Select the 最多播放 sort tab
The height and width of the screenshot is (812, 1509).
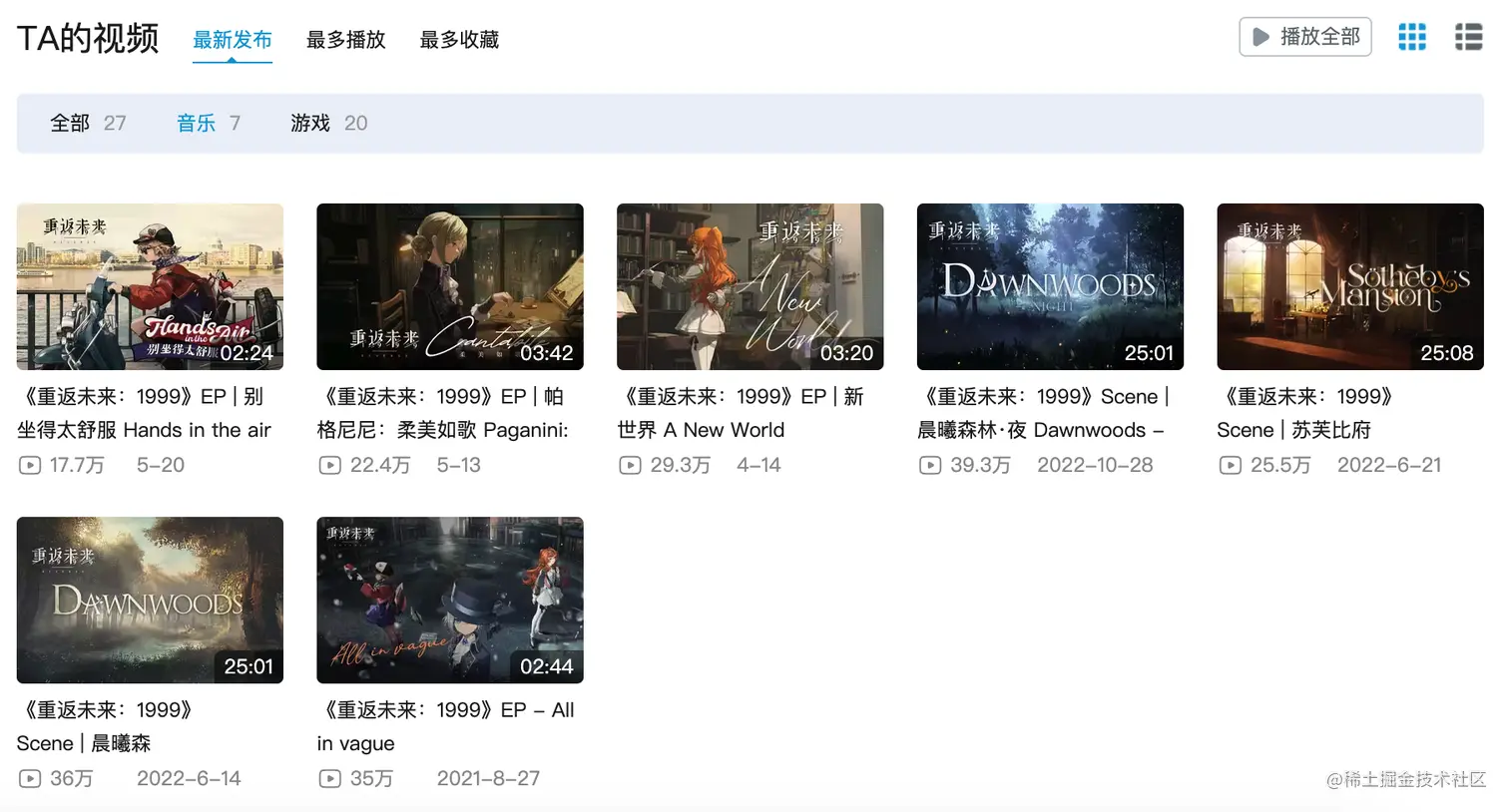(x=345, y=40)
